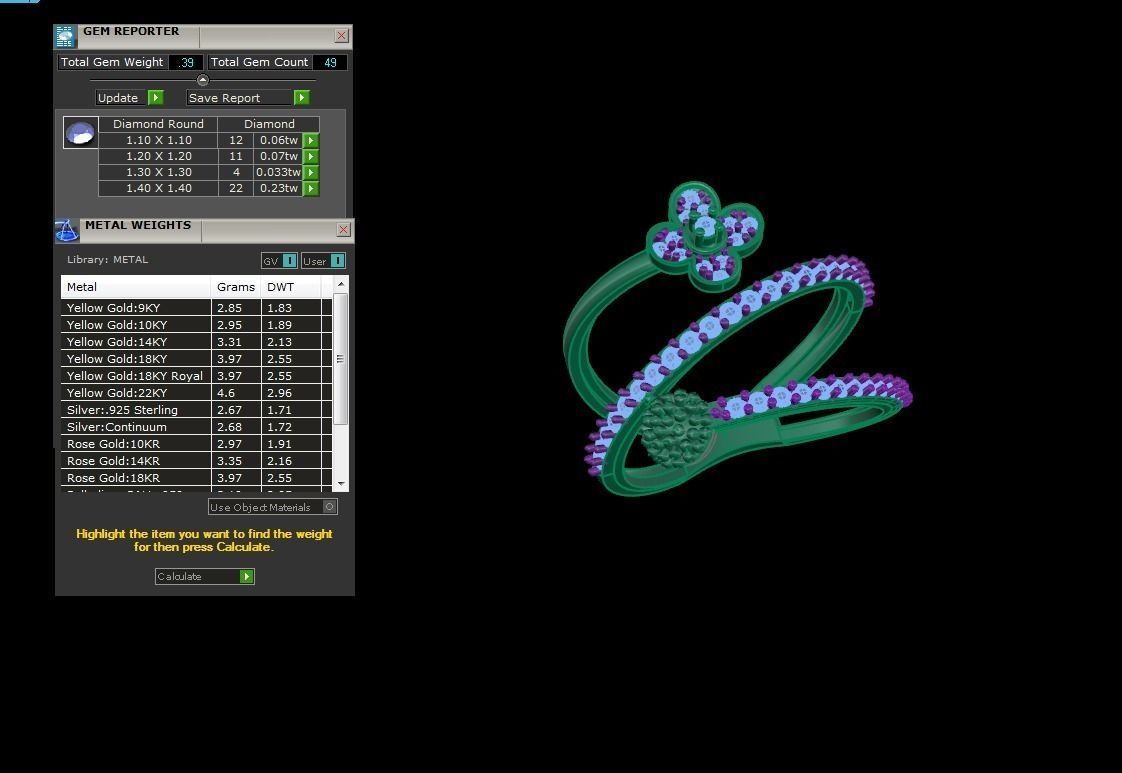The height and width of the screenshot is (773, 1122).
Task: Click green arrow for 1.20 X 1.20 row
Action: 311,156
